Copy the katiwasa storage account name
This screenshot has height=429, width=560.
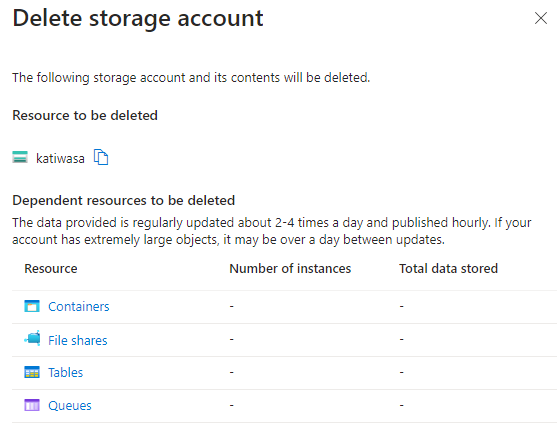(101, 157)
